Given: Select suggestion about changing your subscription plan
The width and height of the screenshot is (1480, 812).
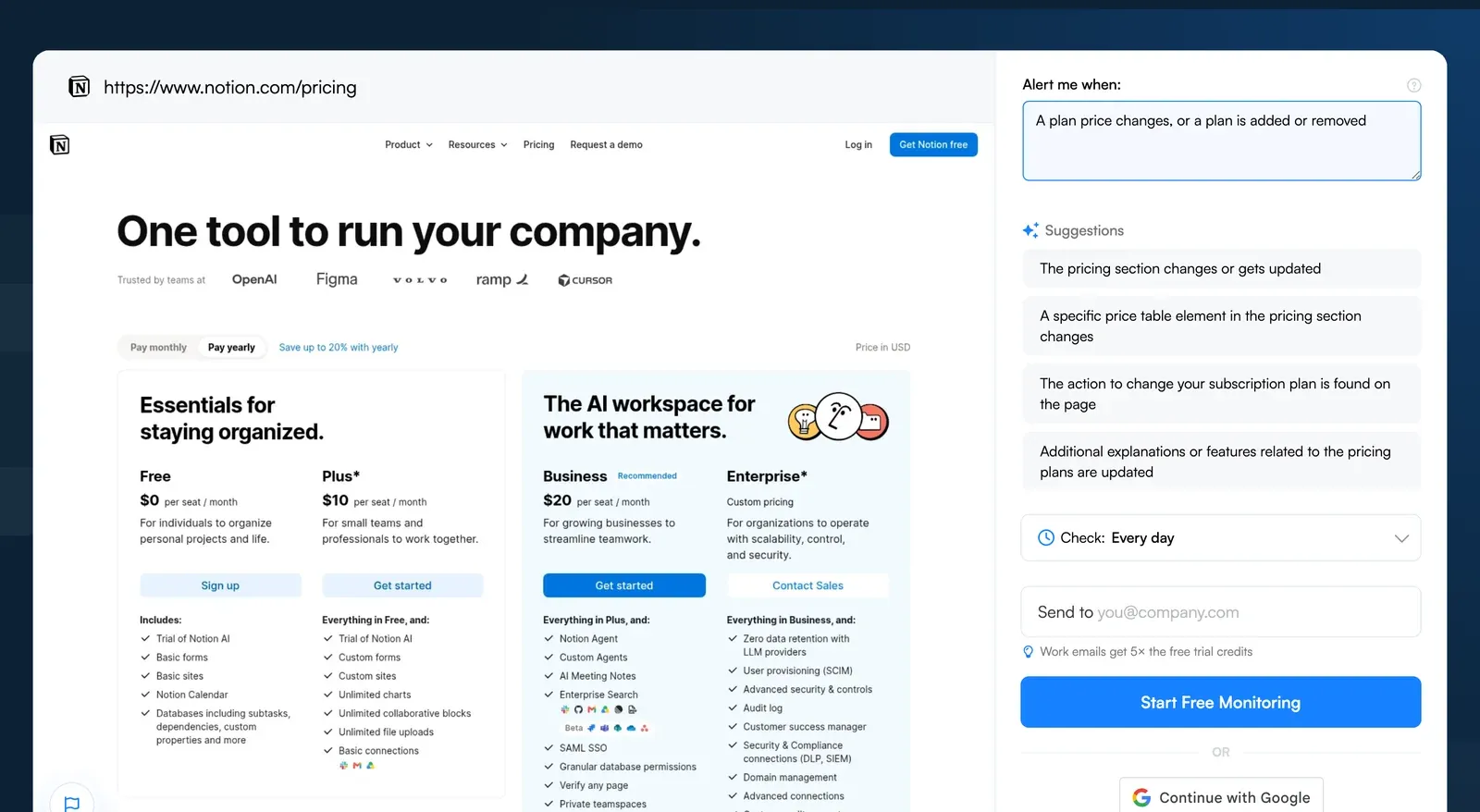Looking at the screenshot, I should pos(1221,394).
